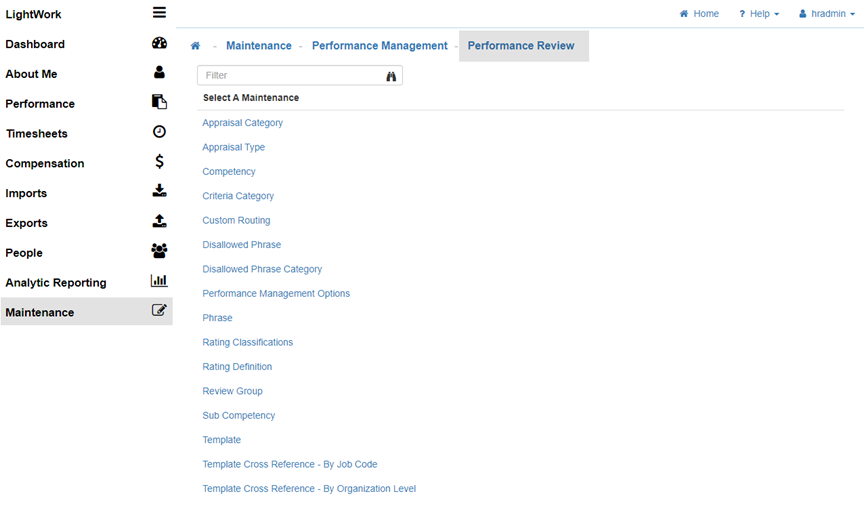Open the Rating Definition link
The width and height of the screenshot is (864, 519).
tap(237, 367)
